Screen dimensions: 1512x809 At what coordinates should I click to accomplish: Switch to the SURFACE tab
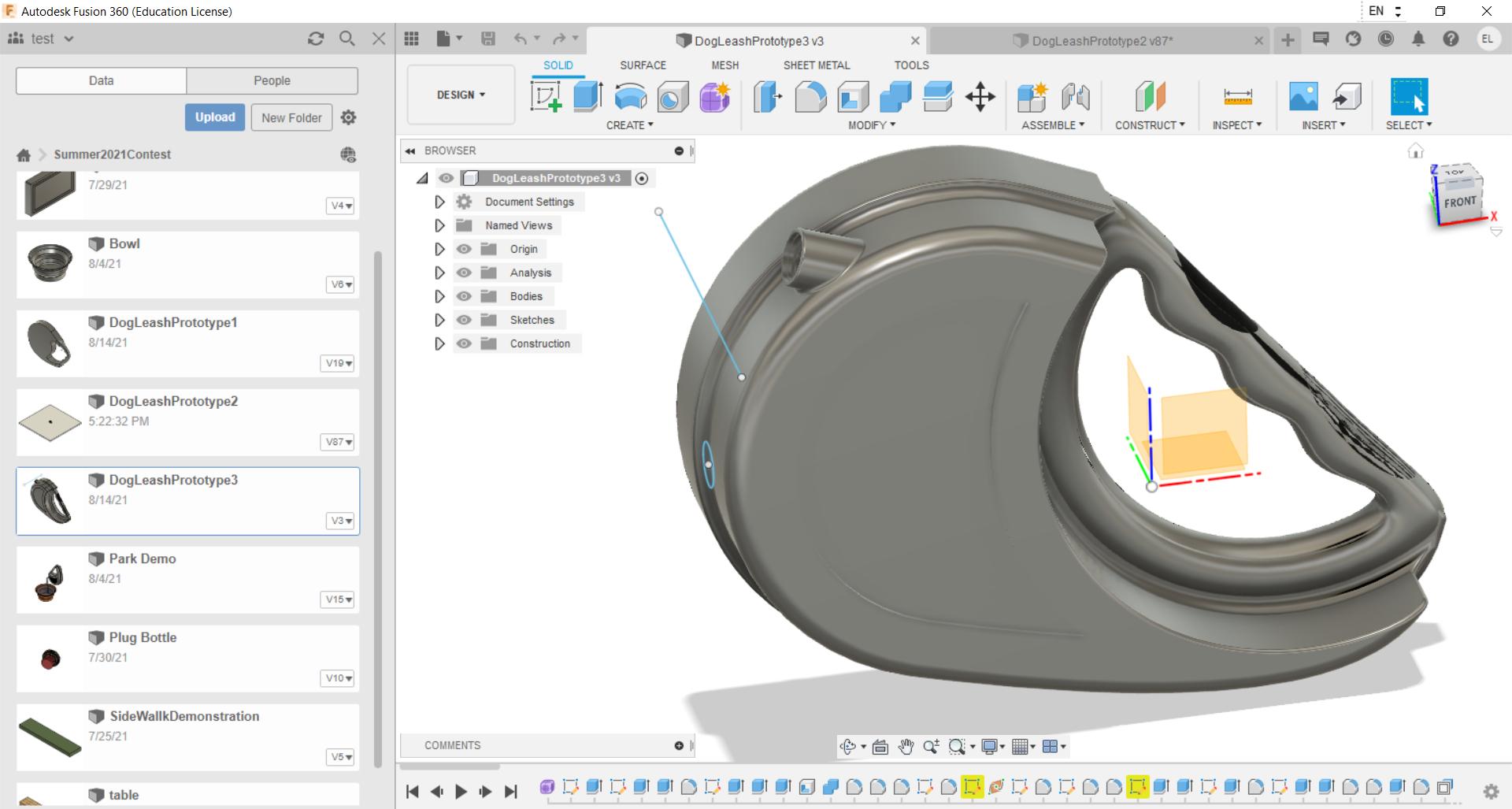pos(643,65)
